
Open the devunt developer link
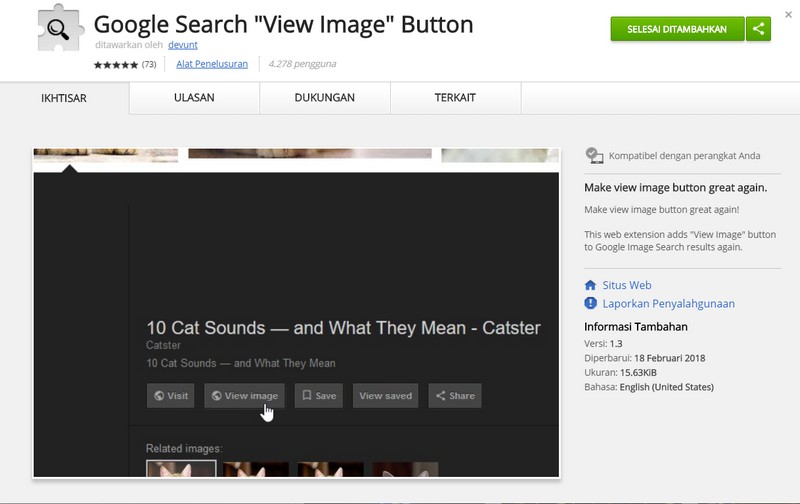[x=183, y=45]
